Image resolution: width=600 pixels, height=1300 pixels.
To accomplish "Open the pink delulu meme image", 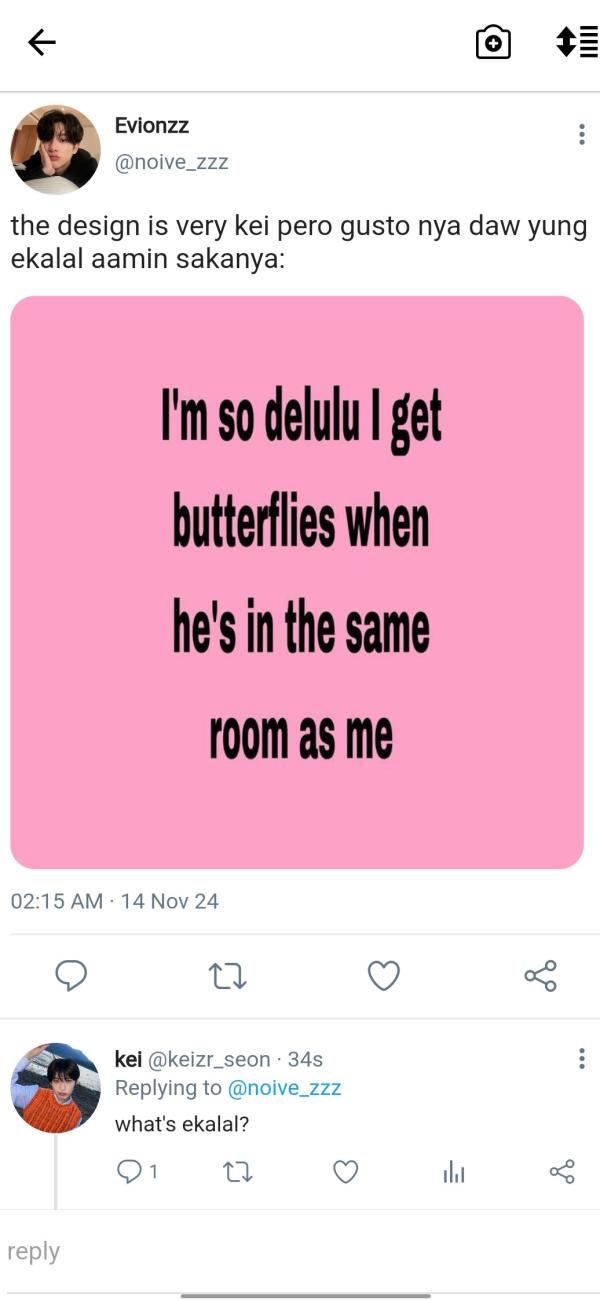I will click(x=297, y=582).
